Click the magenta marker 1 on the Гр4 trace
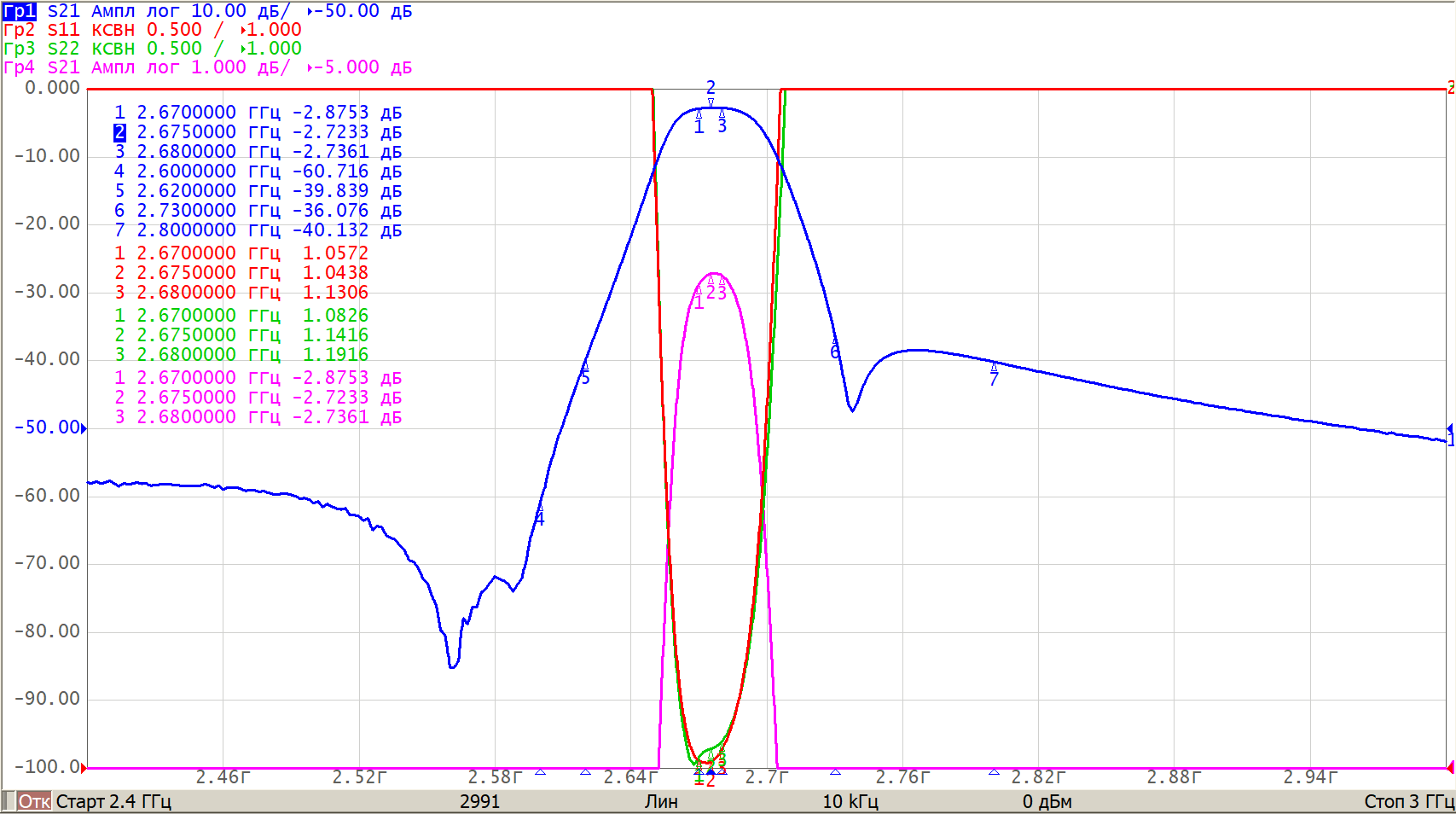 pos(699,298)
